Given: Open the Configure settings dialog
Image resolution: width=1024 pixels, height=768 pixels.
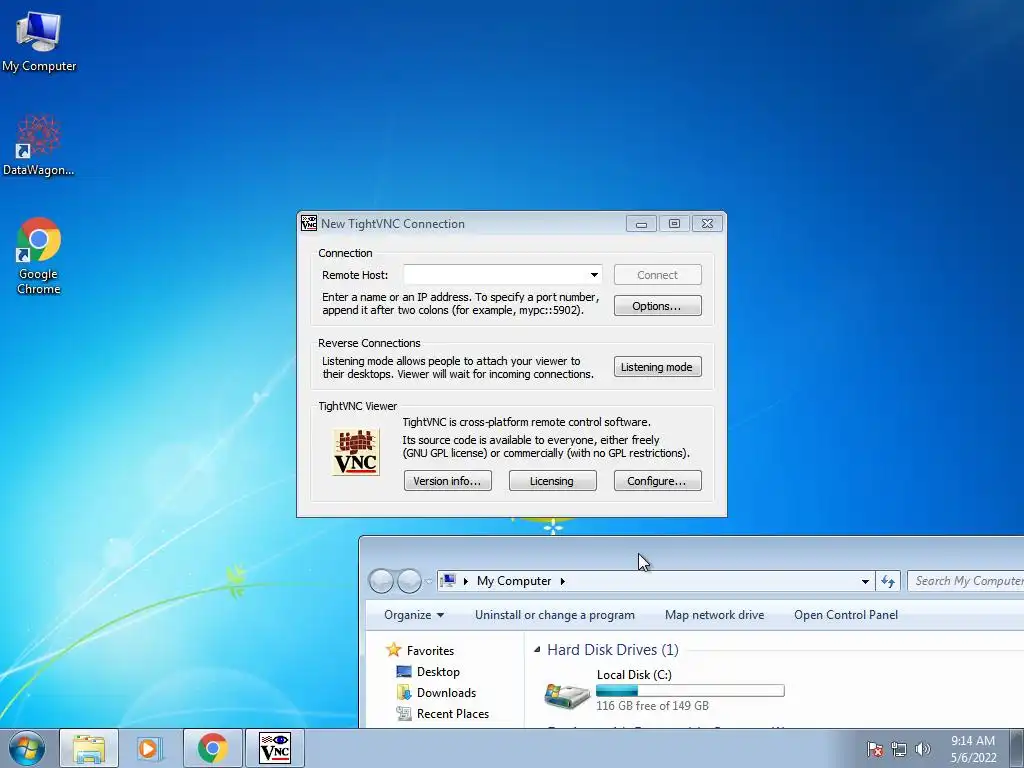Looking at the screenshot, I should point(658,481).
